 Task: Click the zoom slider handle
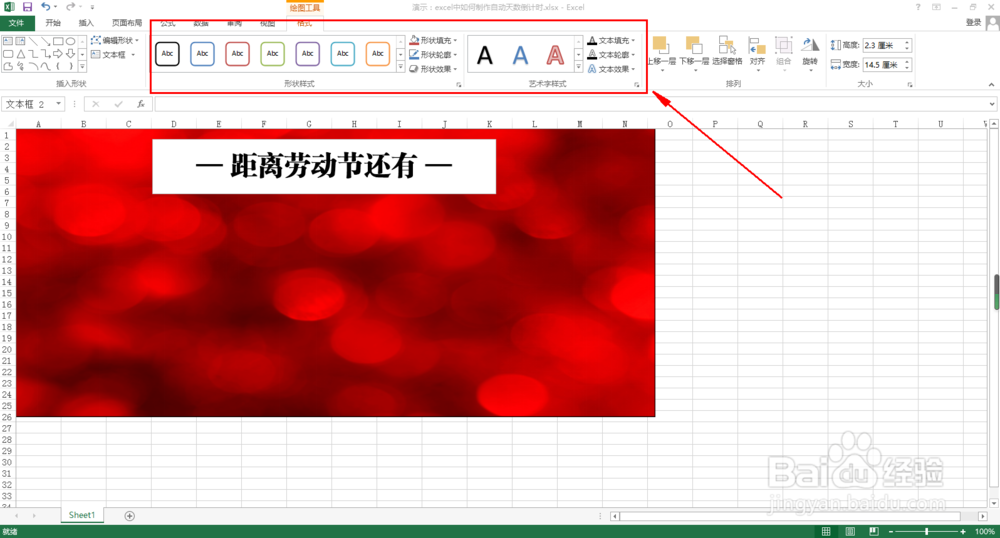[927, 532]
